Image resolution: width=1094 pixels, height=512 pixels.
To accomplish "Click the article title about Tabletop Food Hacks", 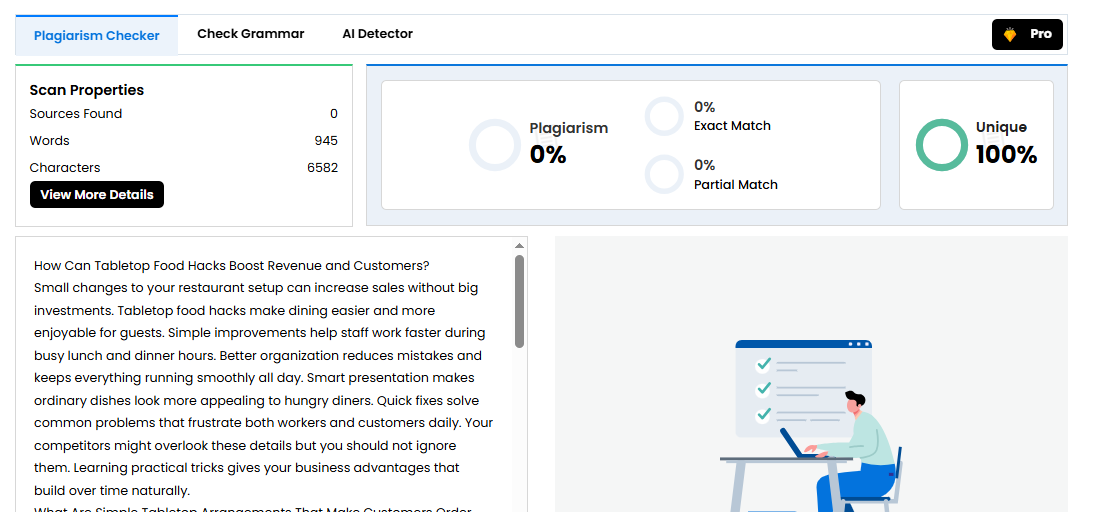I will point(231,266).
